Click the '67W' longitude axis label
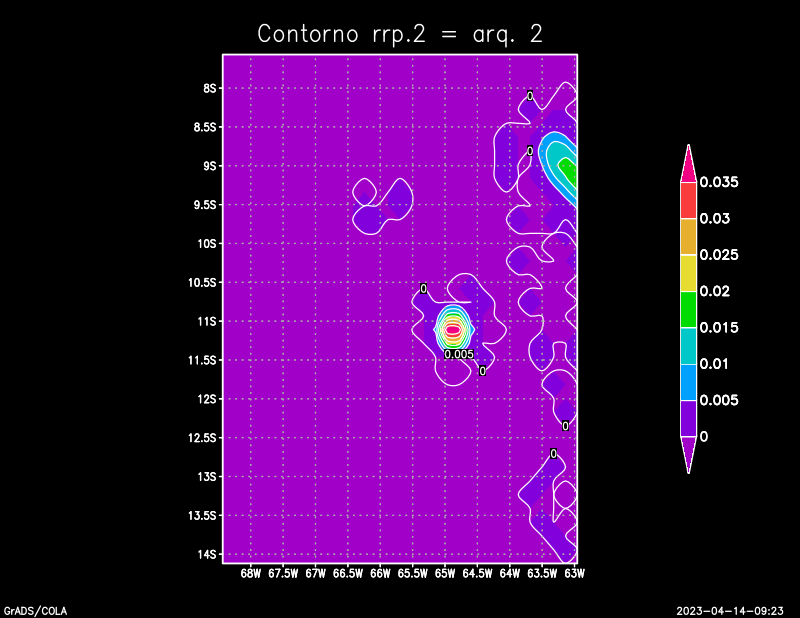Viewport: 800px width, 618px height. click(x=315, y=574)
